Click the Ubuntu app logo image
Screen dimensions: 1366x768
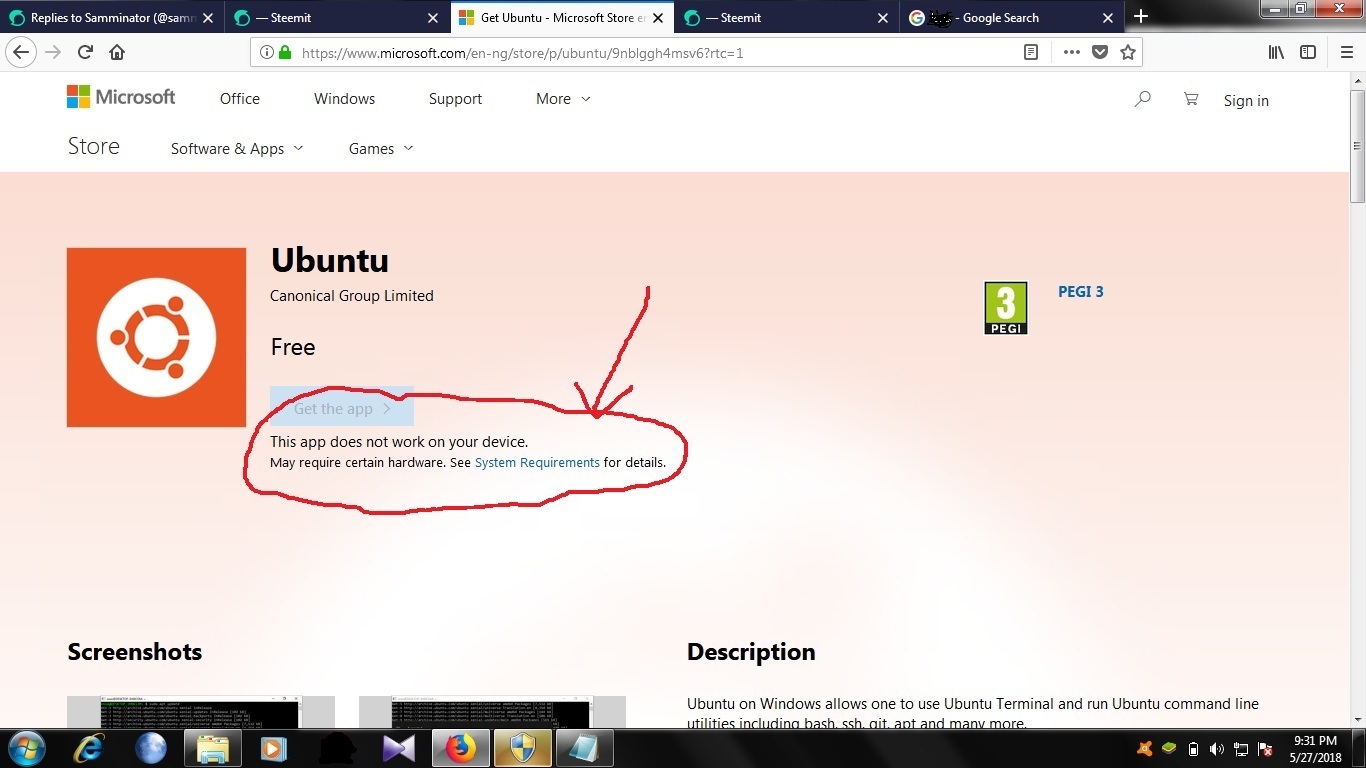(156, 338)
